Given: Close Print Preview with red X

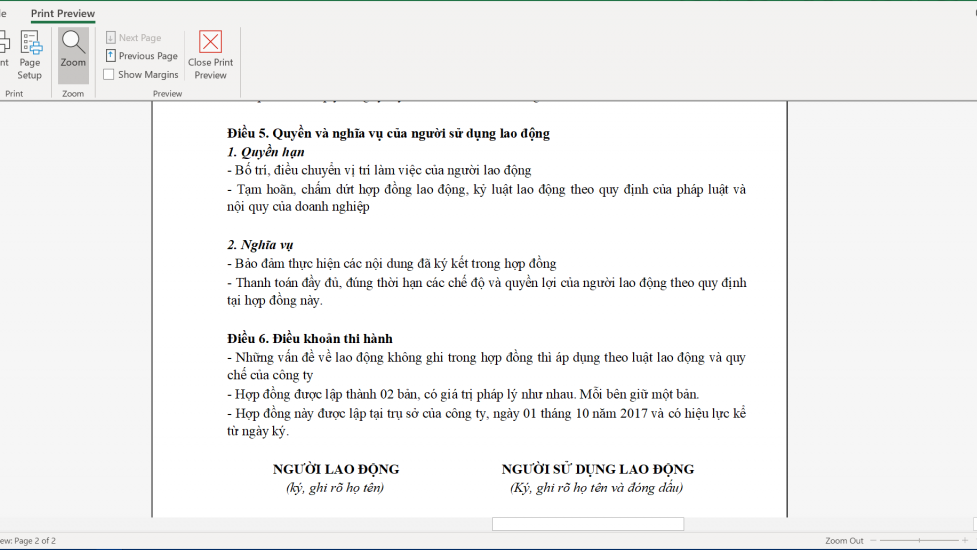Looking at the screenshot, I should (x=211, y=55).
